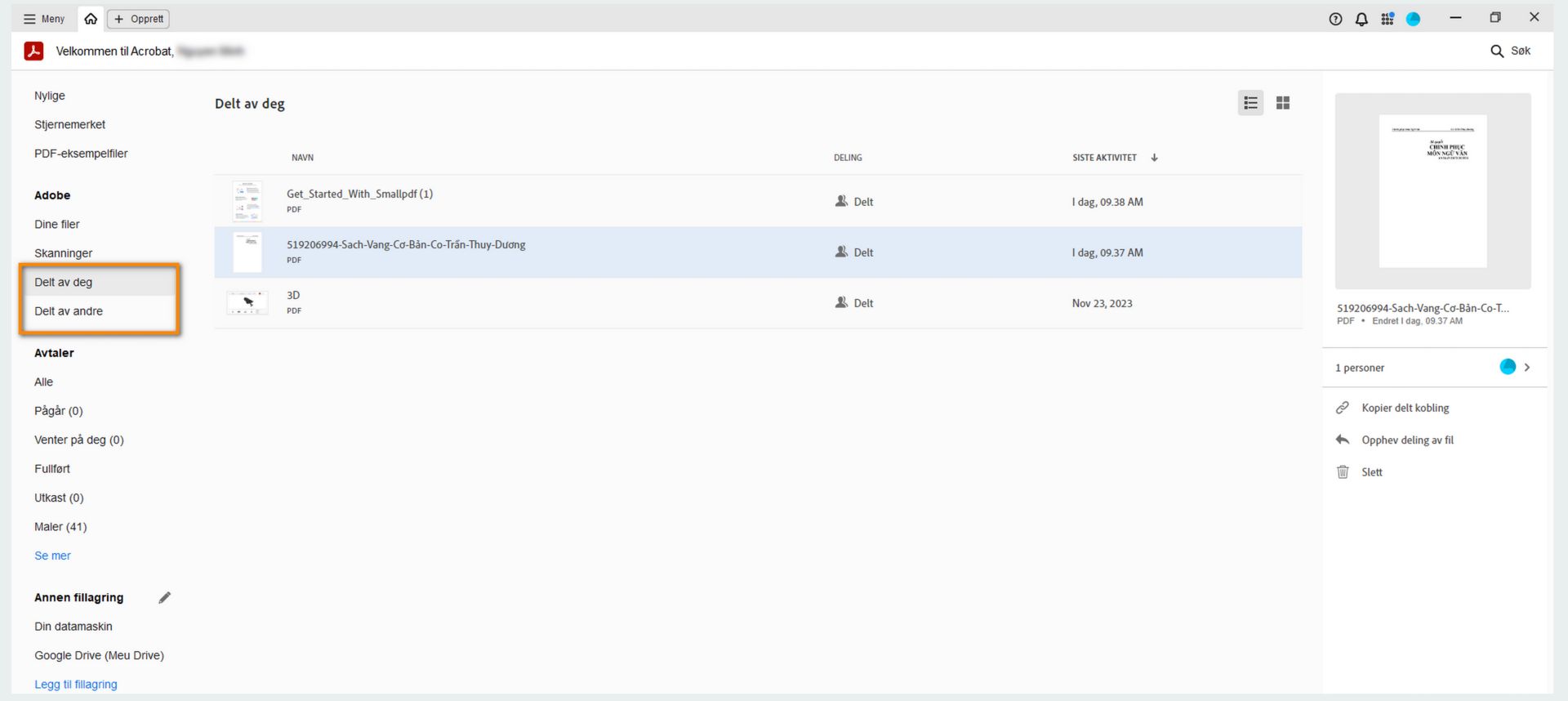This screenshot has height=701, width=1568.
Task: Open the apps grid icon
Action: [1388, 19]
